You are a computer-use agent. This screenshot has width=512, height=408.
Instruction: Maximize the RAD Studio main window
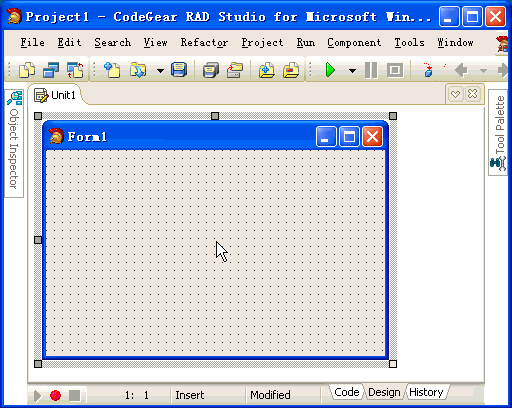472,17
